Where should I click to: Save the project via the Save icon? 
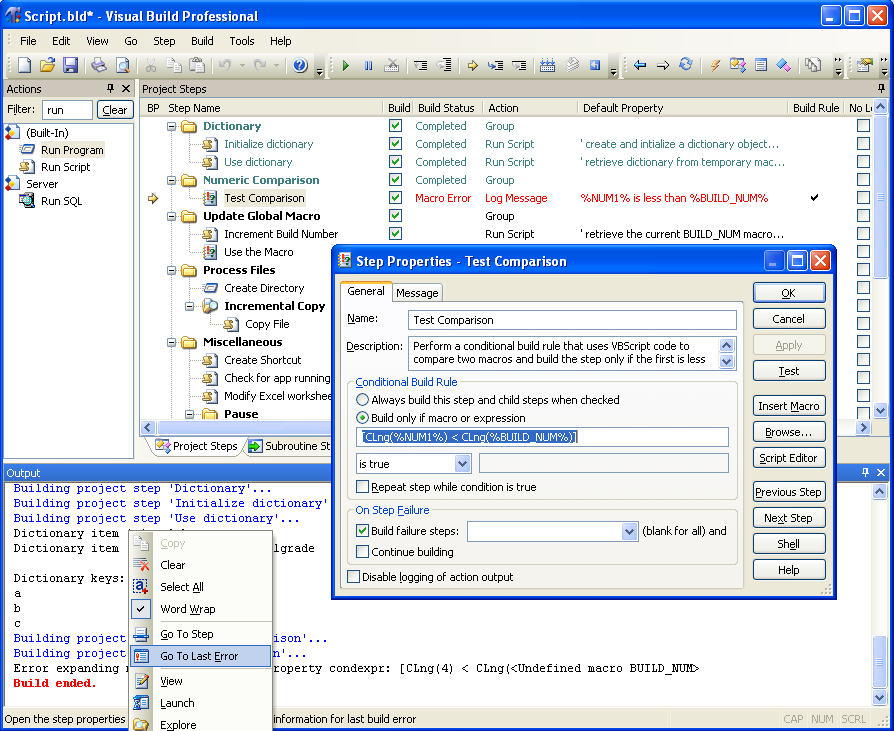point(69,64)
